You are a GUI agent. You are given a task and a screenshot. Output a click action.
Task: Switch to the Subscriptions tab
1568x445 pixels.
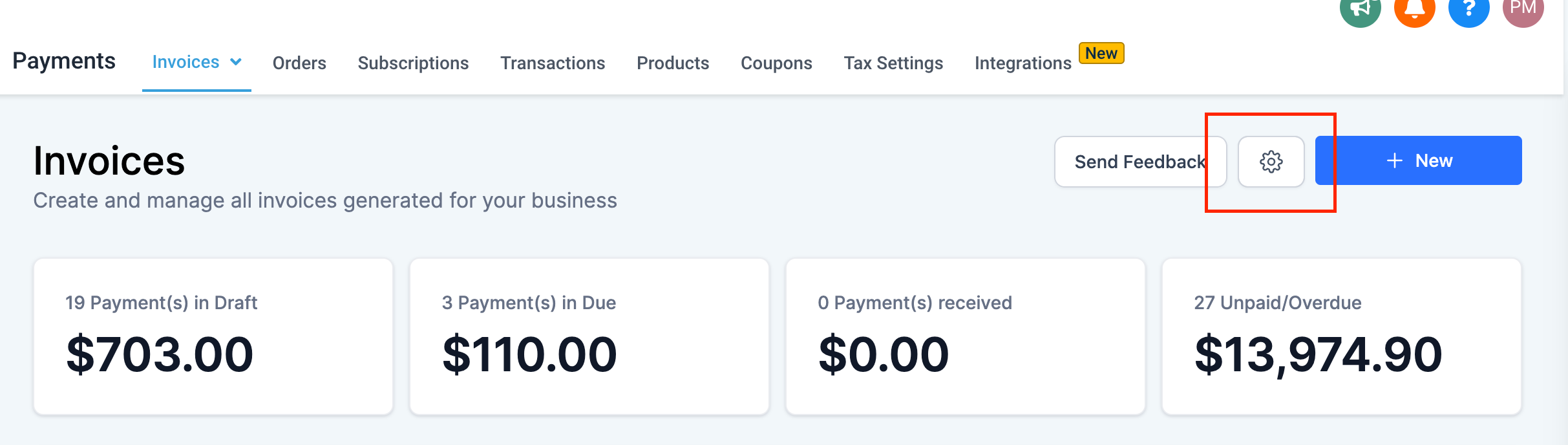[413, 63]
